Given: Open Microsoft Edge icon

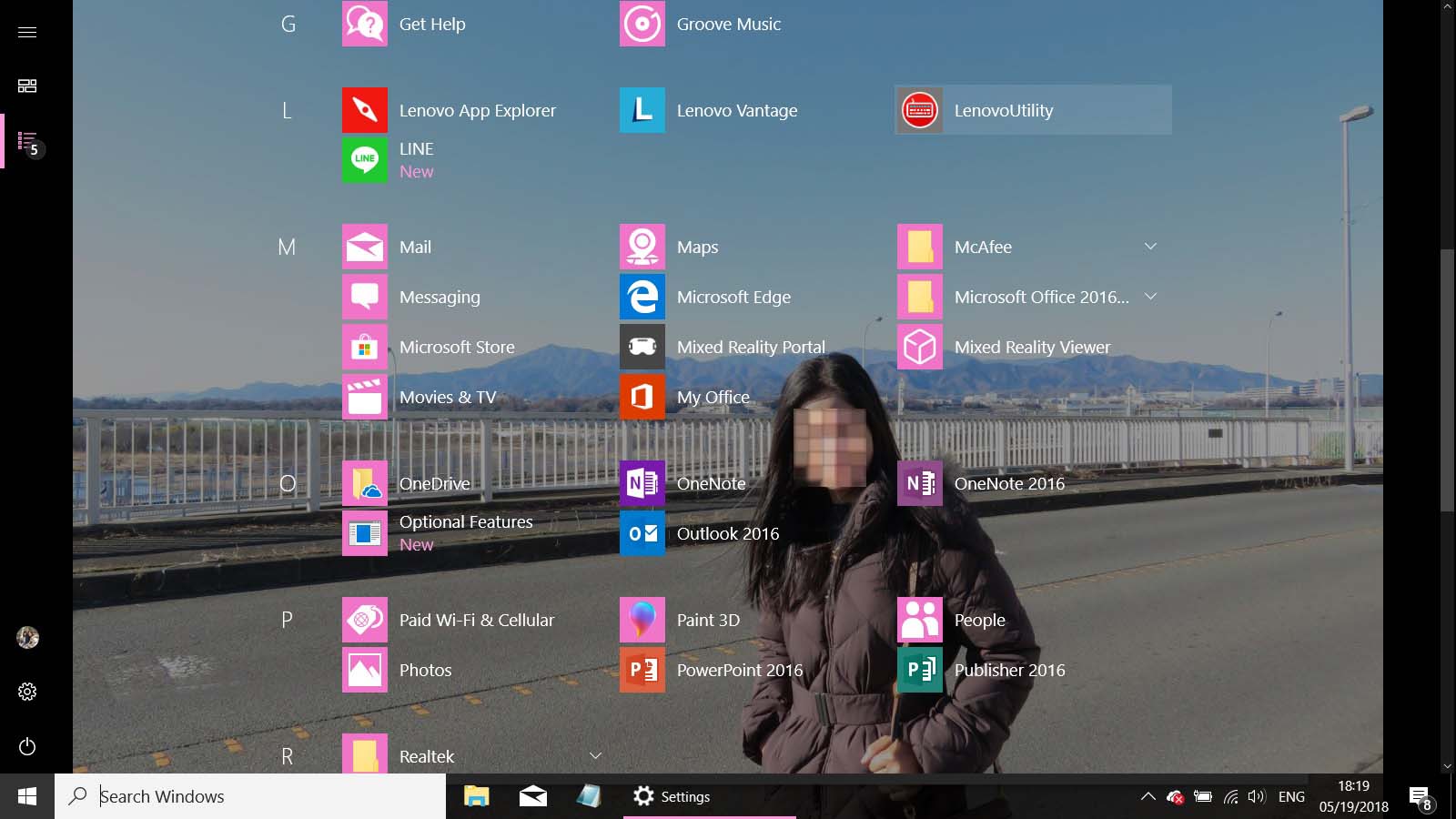Looking at the screenshot, I should [642, 297].
